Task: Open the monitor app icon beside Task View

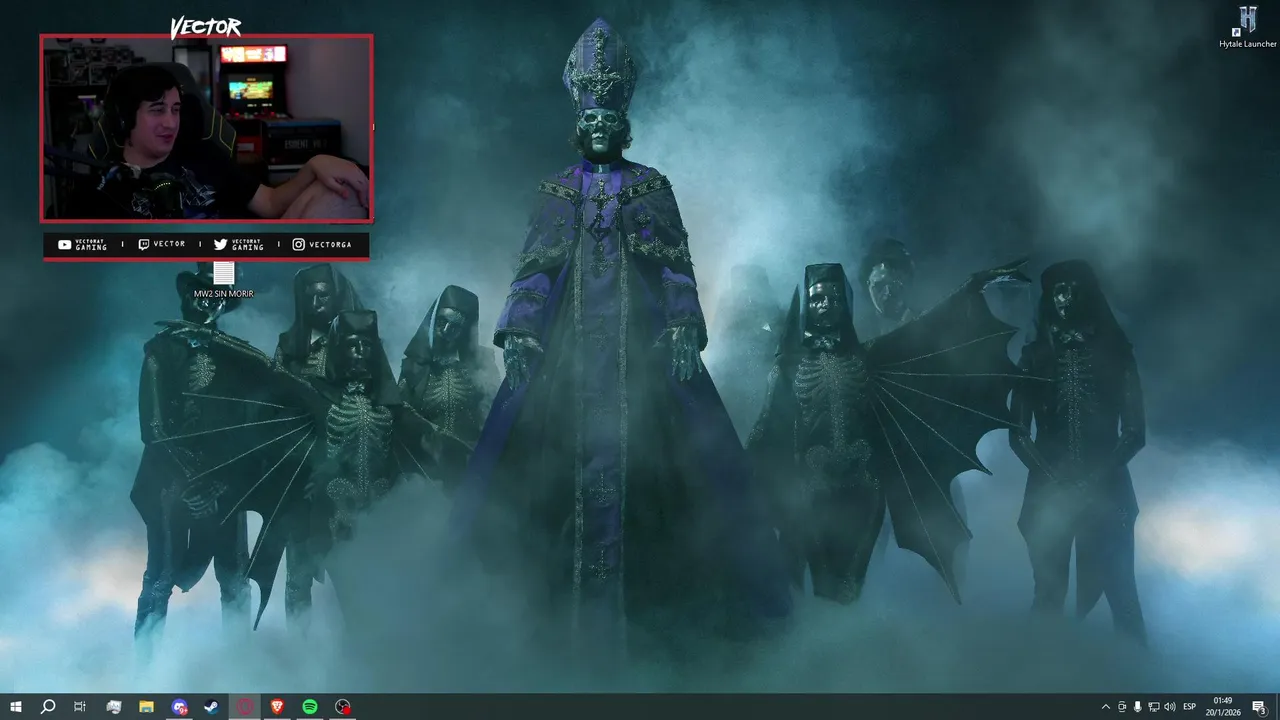Action: point(113,707)
